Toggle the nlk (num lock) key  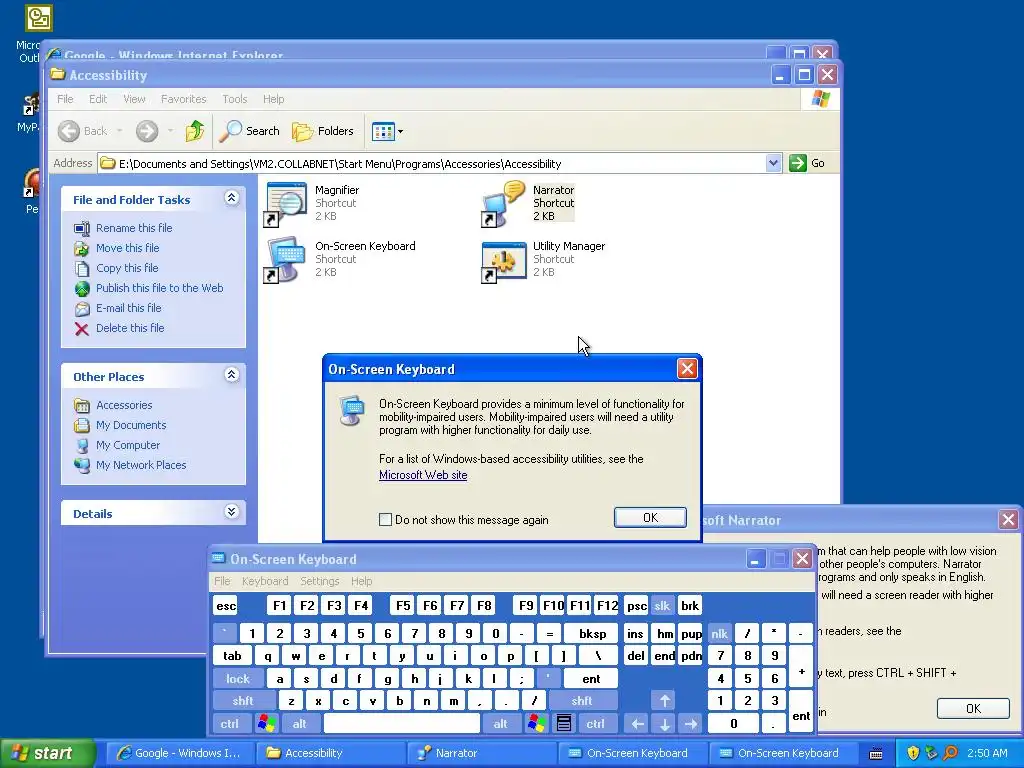720,634
